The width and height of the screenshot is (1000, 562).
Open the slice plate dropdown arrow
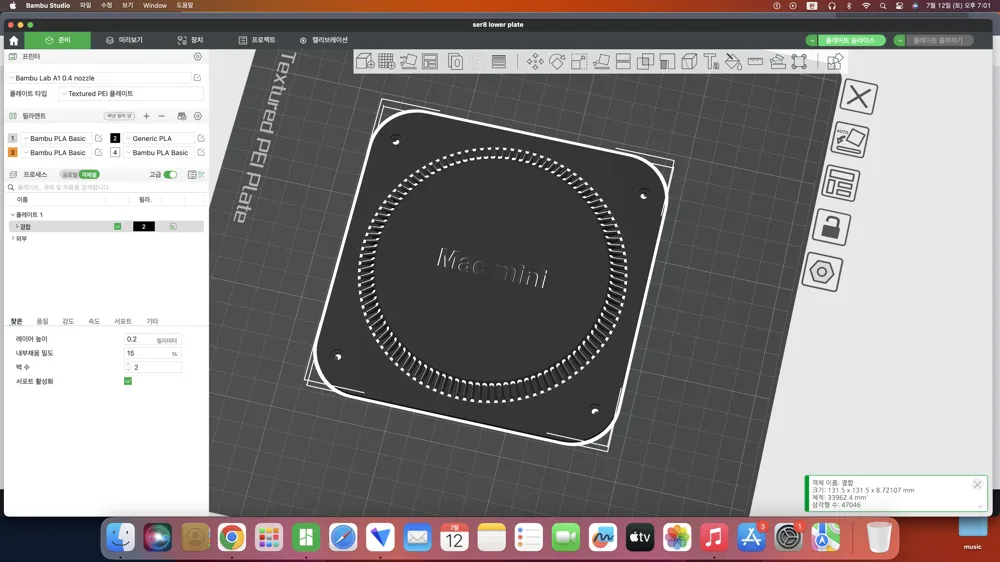(x=811, y=40)
